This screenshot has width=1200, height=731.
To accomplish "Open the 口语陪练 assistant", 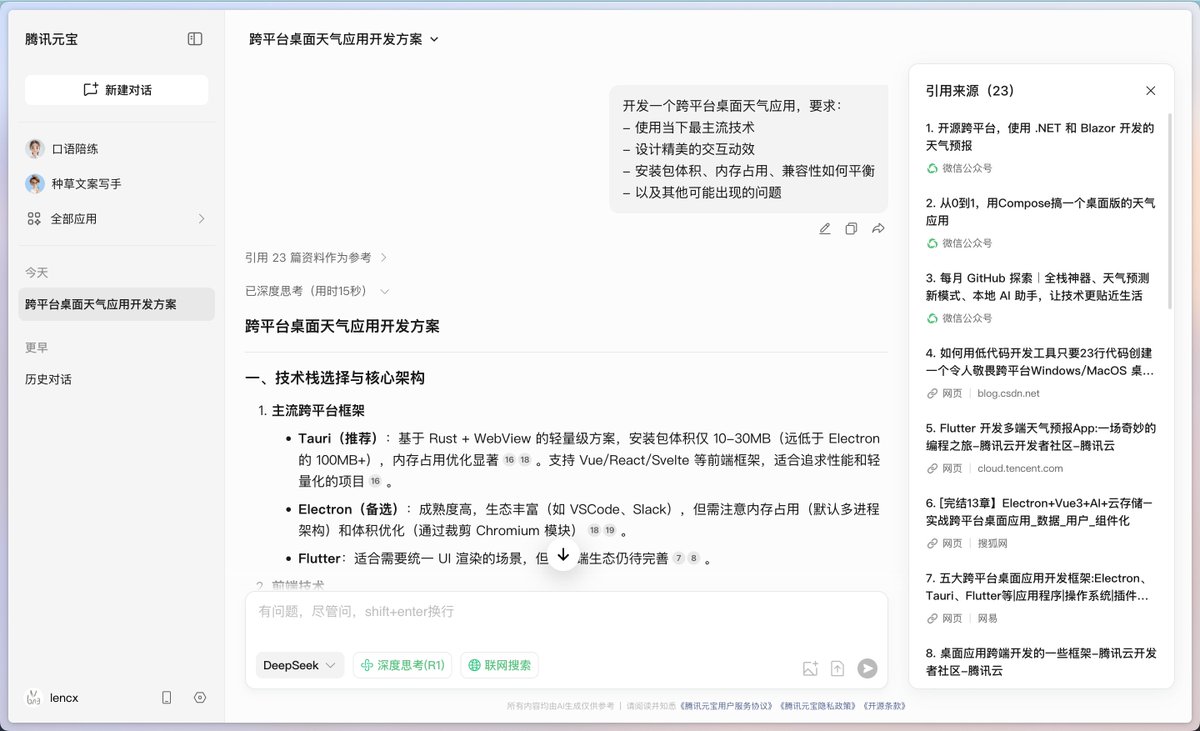I will (119, 149).
